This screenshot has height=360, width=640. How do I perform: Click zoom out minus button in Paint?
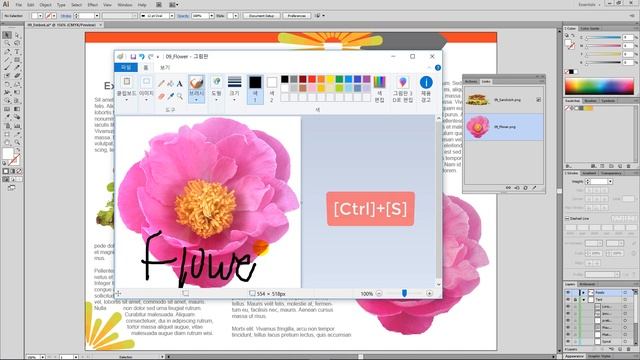[x=379, y=293]
